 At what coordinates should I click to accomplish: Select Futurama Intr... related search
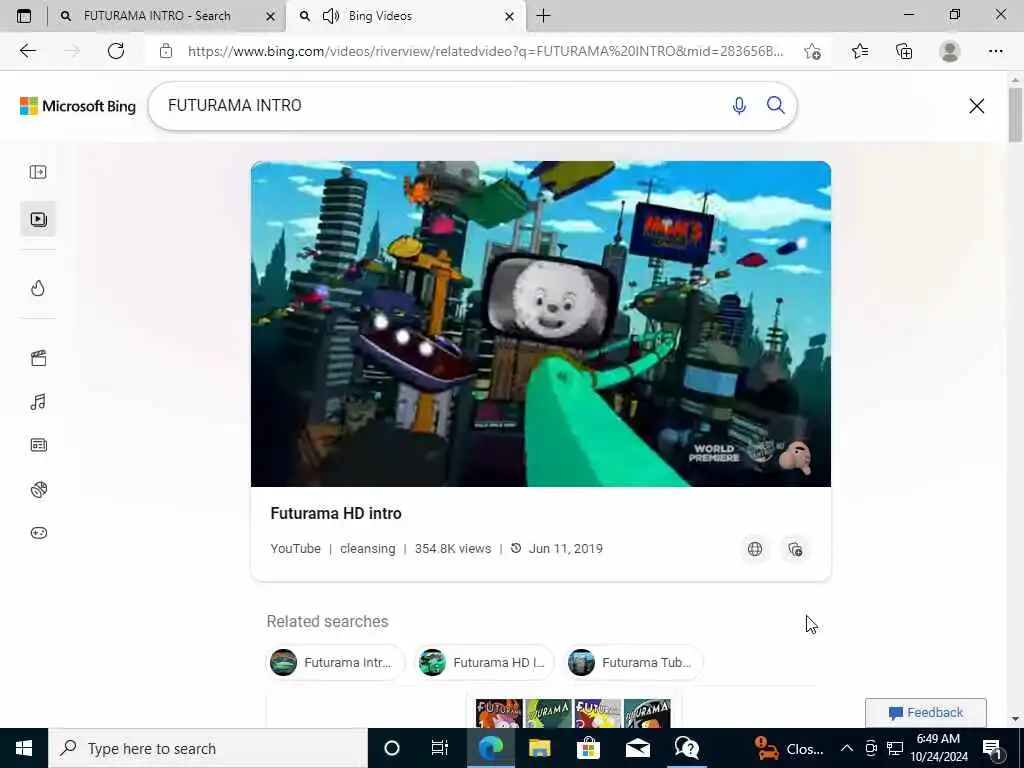click(335, 662)
